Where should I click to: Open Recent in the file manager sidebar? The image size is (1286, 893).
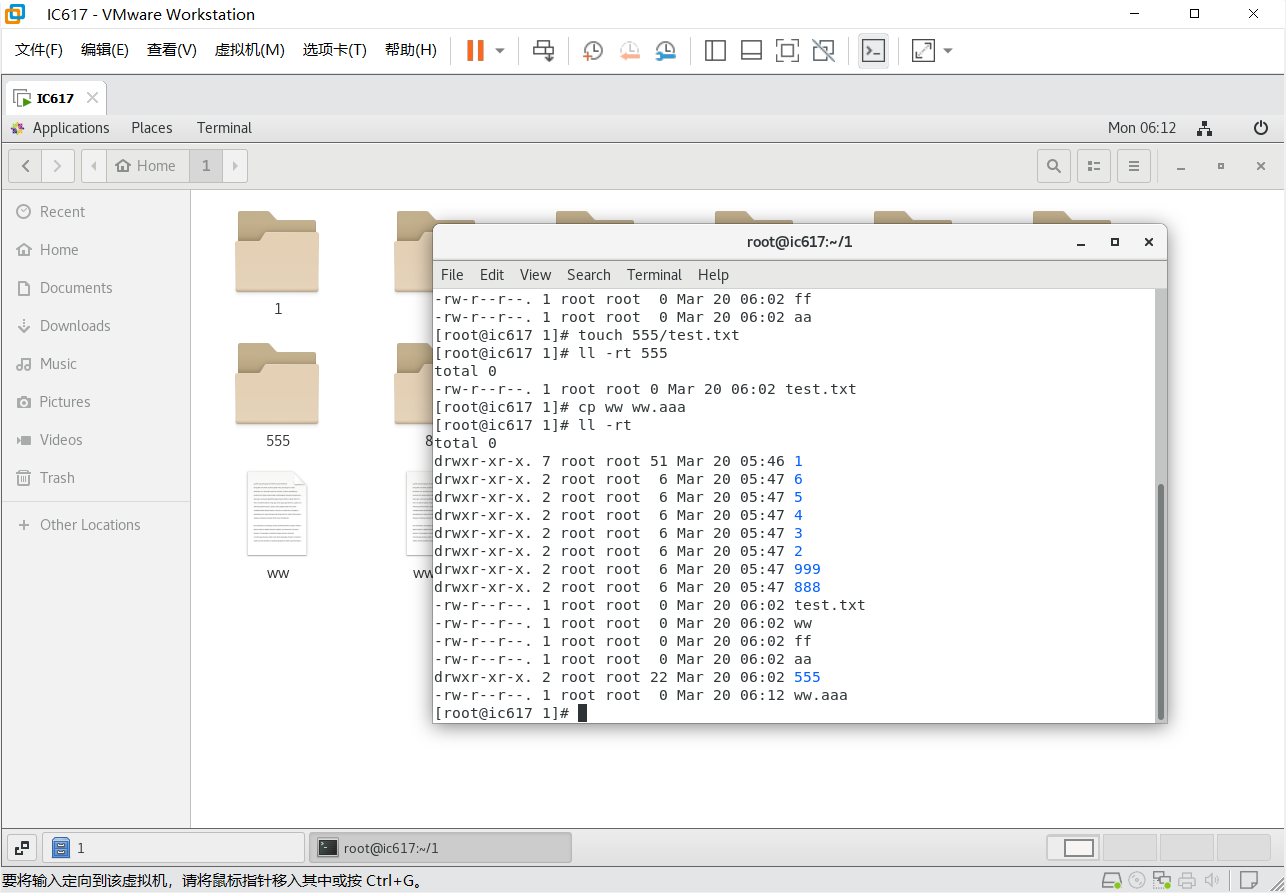(95, 212)
